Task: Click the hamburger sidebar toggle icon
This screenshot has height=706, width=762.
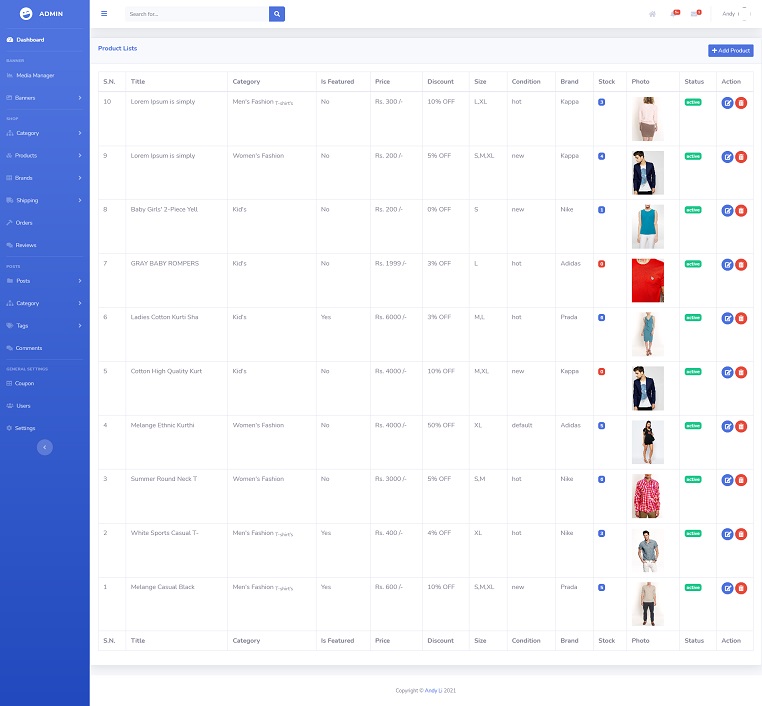Action: [104, 14]
